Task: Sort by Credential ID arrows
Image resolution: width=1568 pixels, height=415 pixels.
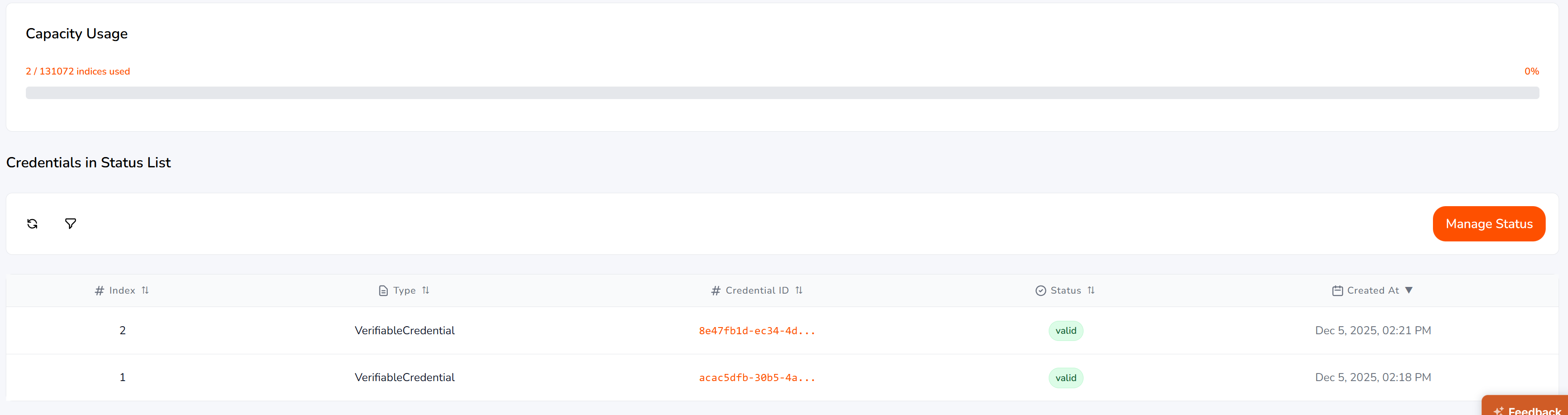Action: [799, 290]
